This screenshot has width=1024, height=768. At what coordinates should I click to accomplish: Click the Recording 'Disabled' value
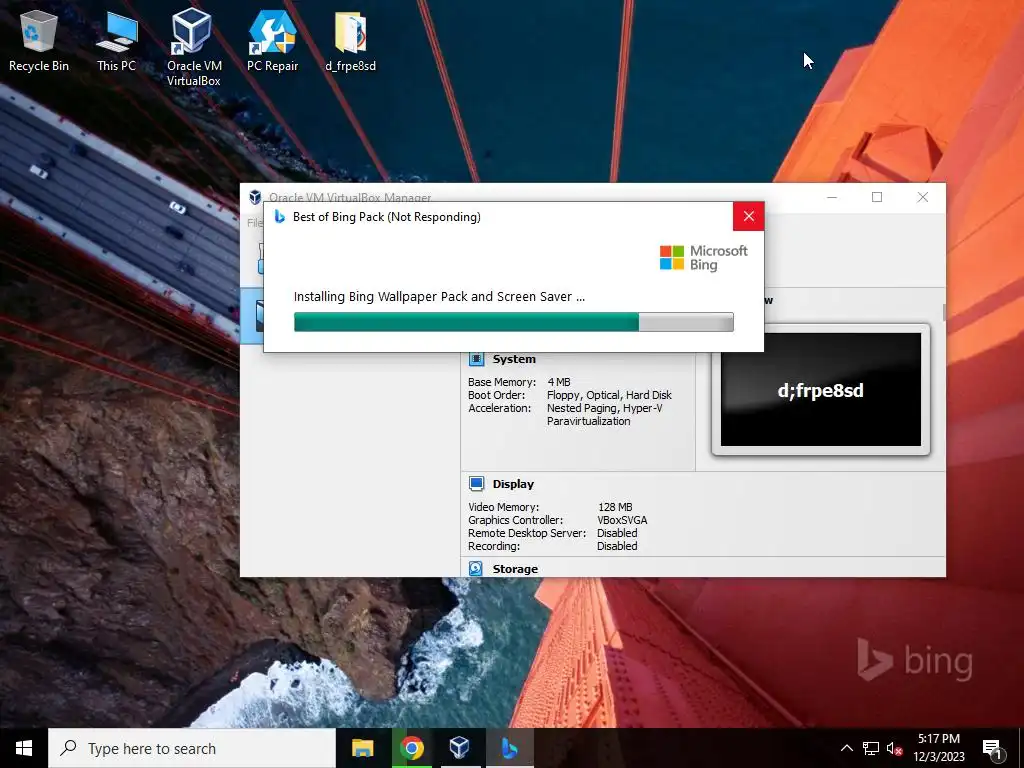[x=617, y=546]
